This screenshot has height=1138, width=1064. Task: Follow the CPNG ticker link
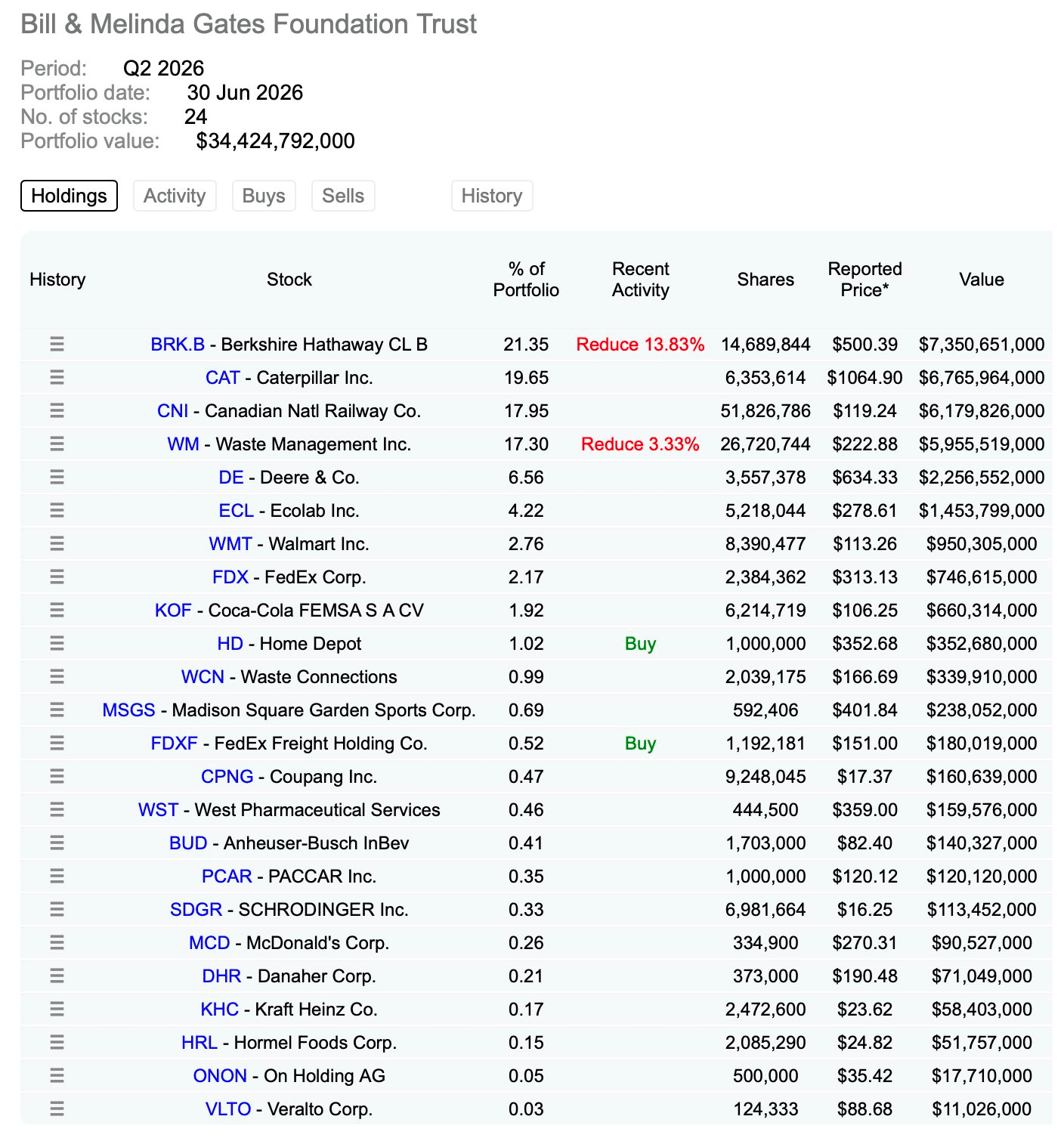pyautogui.click(x=227, y=777)
